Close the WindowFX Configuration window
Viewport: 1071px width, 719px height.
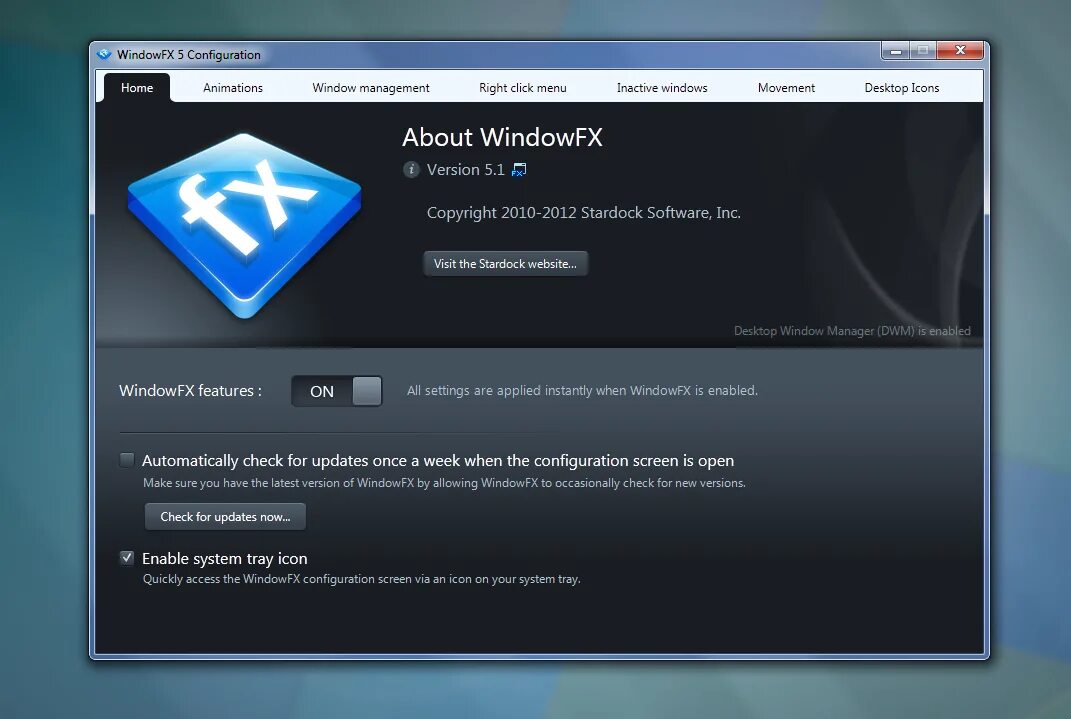960,50
